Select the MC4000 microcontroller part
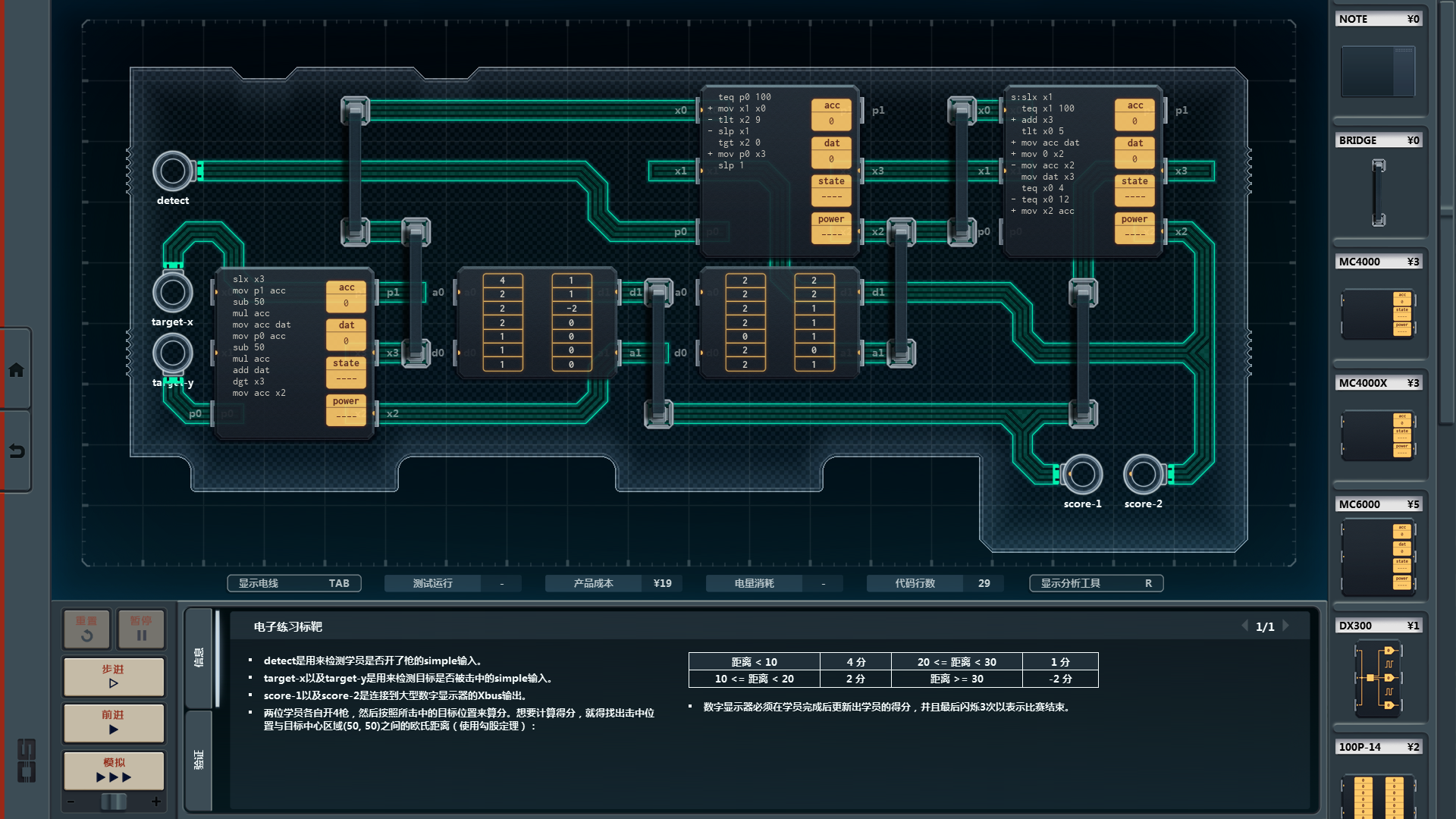 pyautogui.click(x=1378, y=313)
